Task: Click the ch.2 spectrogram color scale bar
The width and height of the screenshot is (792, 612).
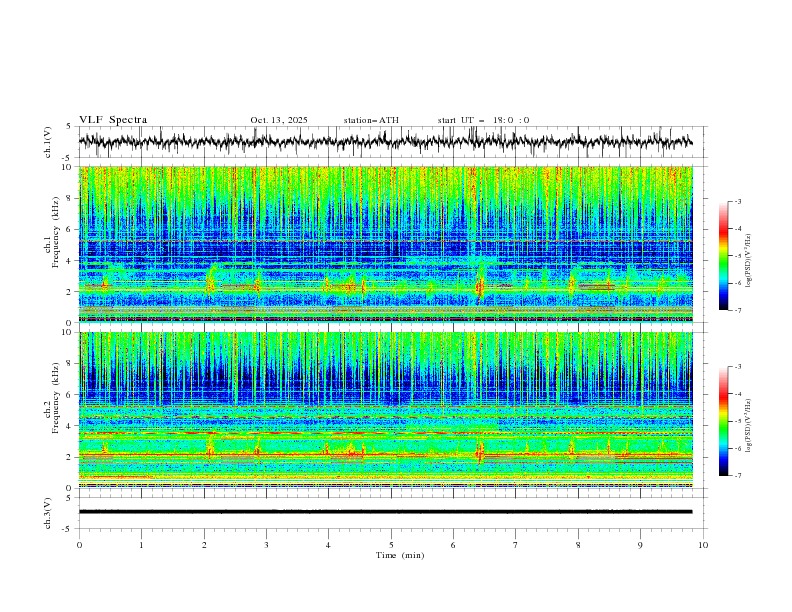Action: [x=723, y=421]
